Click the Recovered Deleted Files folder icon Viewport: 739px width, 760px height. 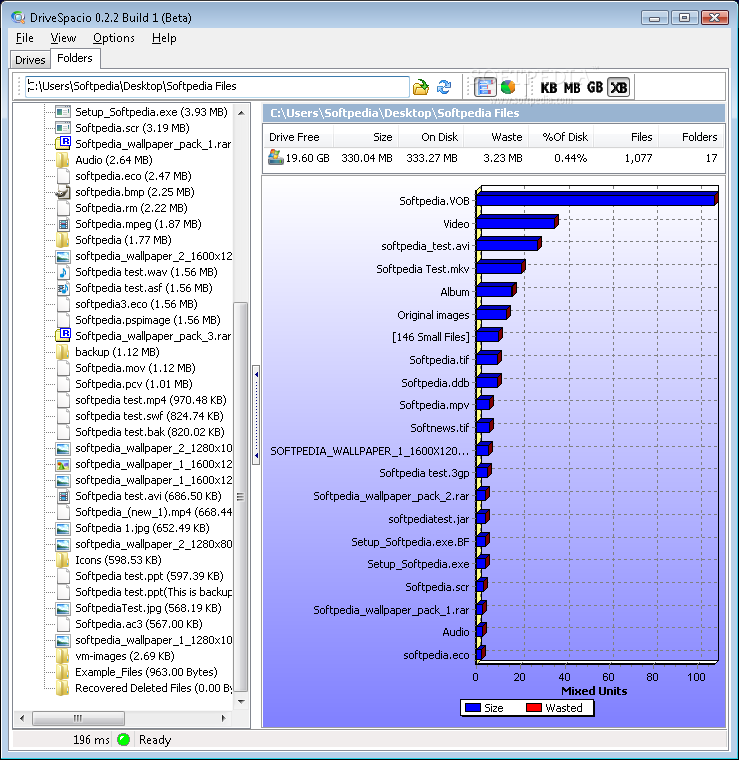63,688
